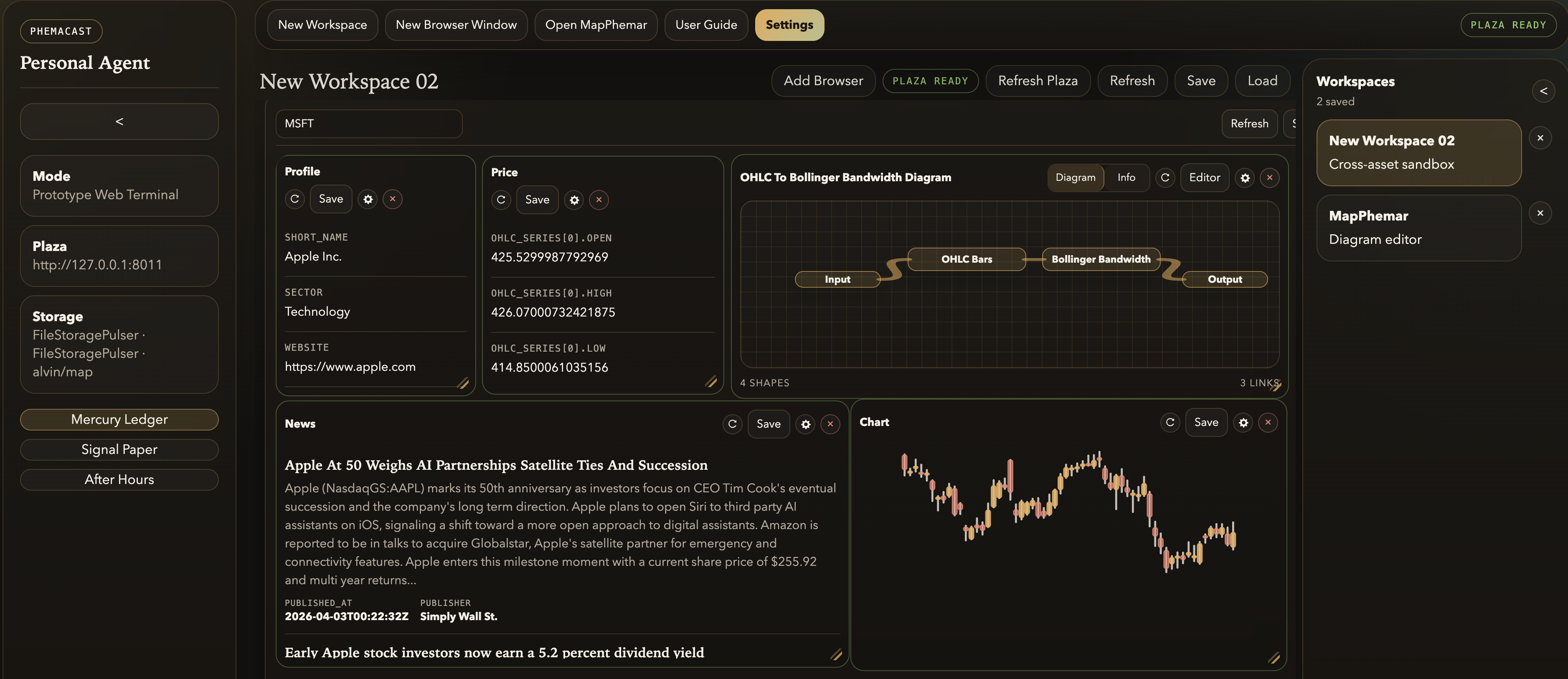Collapse the Workspaces panel chevron
This screenshot has width=1568, height=679.
coord(1543,91)
